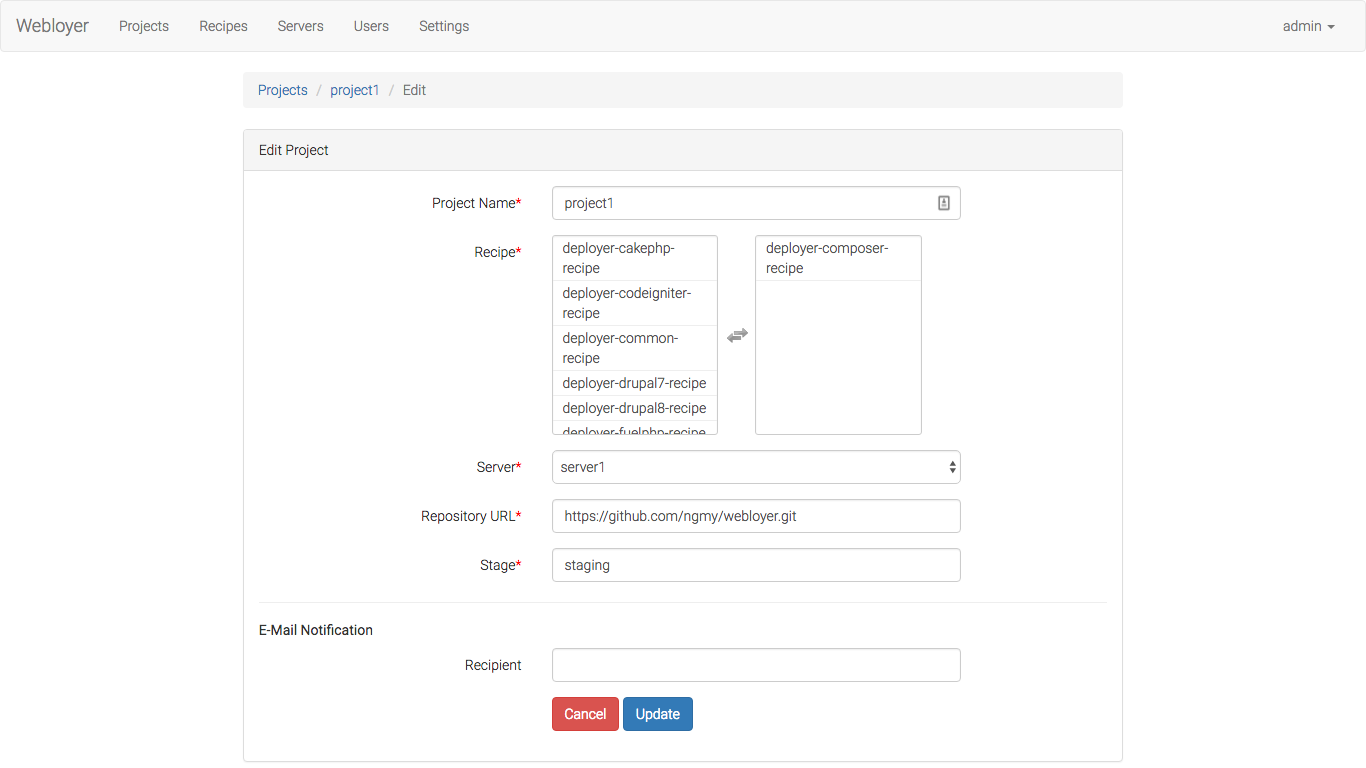Click the recipe swap arrows icon
The height and width of the screenshot is (768, 1366).
(737, 336)
